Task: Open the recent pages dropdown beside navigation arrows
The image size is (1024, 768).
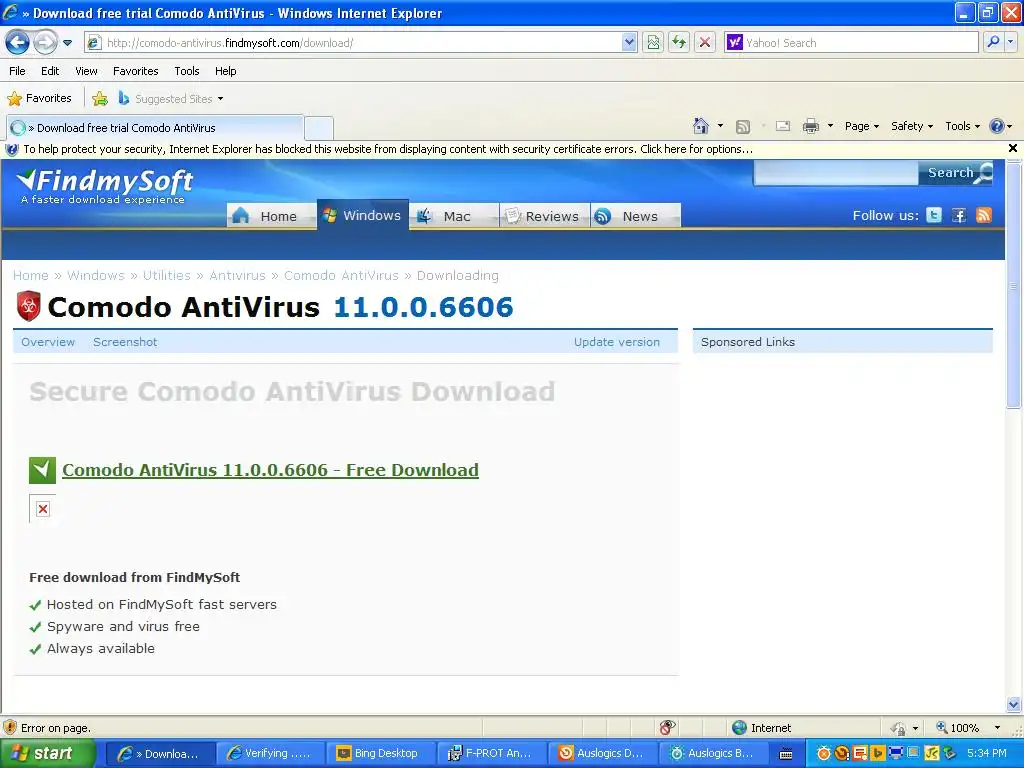Action: (67, 43)
